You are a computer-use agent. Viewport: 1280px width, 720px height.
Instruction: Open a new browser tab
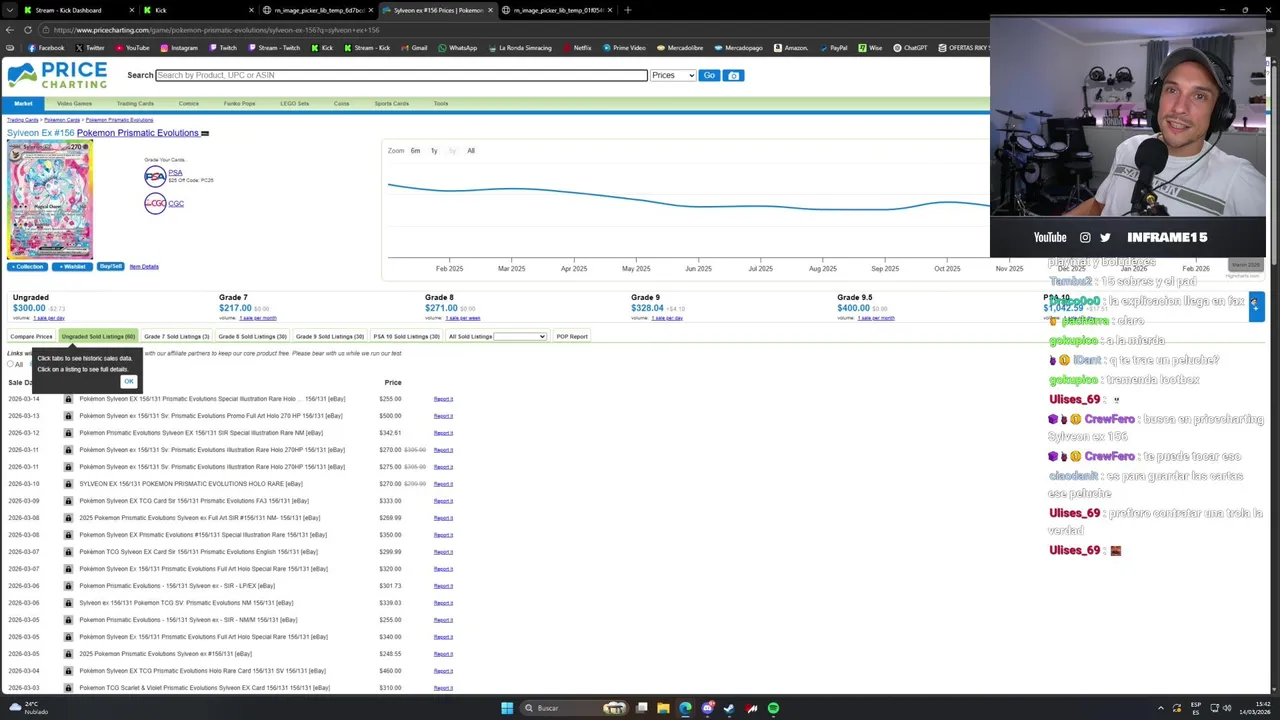pos(628,10)
